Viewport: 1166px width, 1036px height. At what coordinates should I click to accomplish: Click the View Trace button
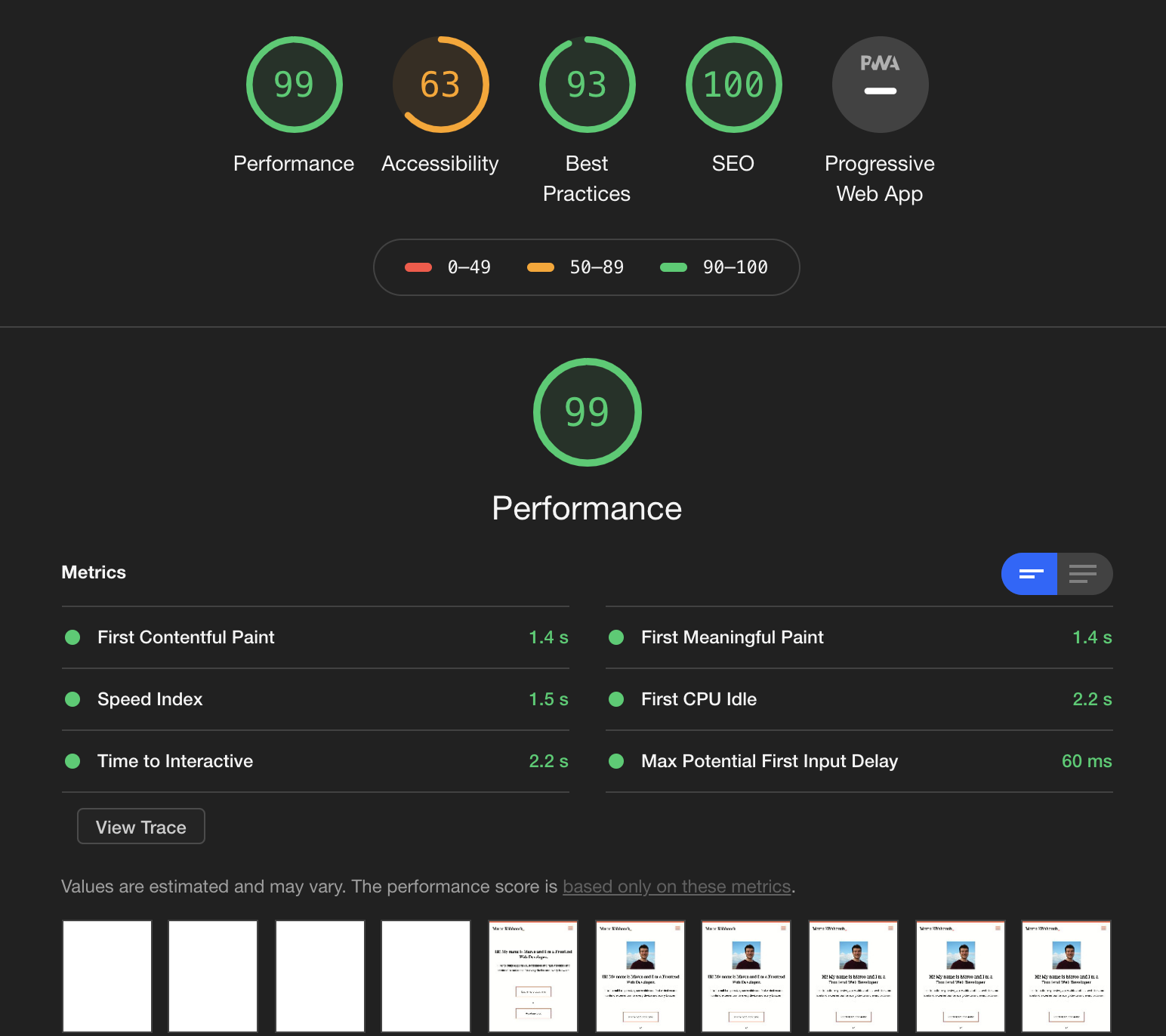coord(140,826)
